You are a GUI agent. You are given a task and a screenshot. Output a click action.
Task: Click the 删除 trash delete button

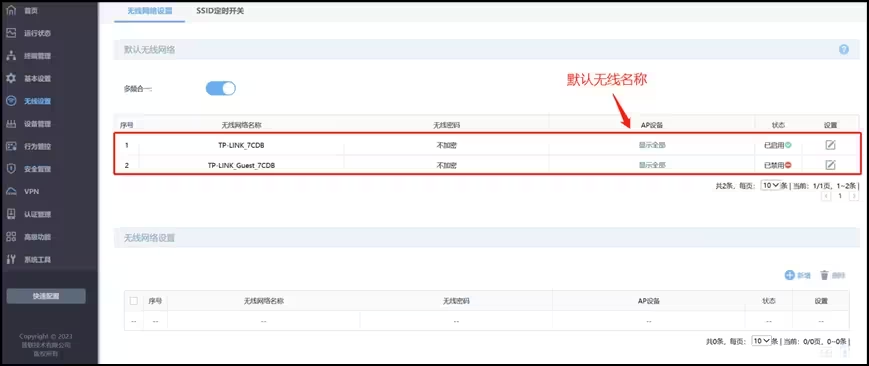pyautogui.click(x=833, y=275)
